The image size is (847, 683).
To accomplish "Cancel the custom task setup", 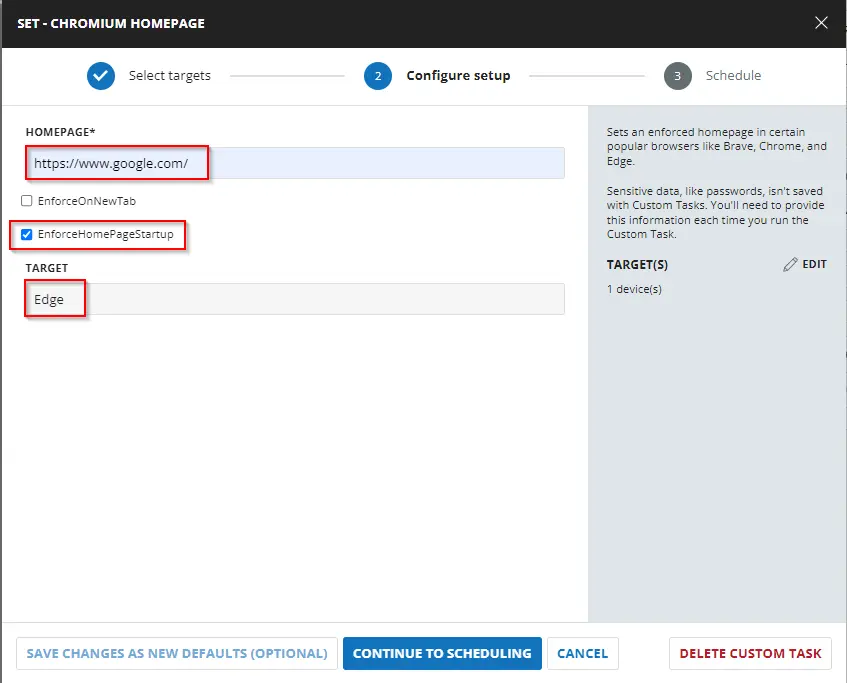I will pyautogui.click(x=582, y=653).
